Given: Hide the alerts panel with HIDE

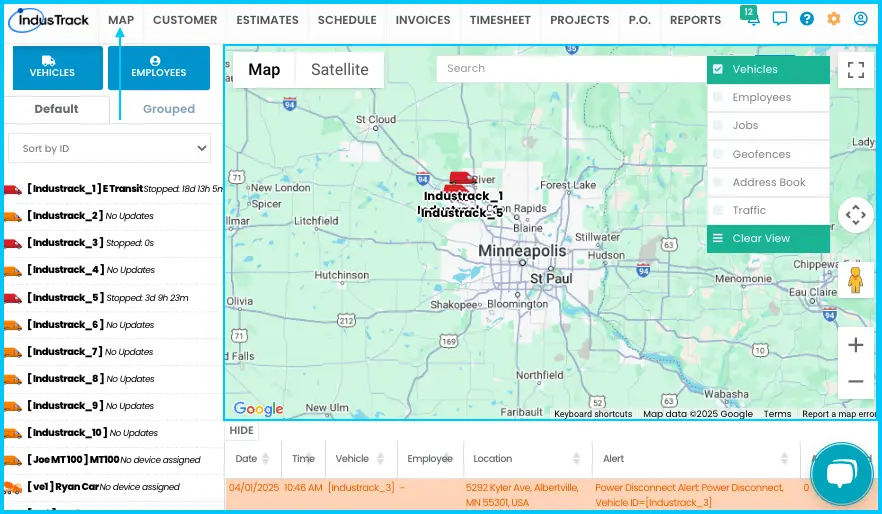Looking at the screenshot, I should 241,431.
